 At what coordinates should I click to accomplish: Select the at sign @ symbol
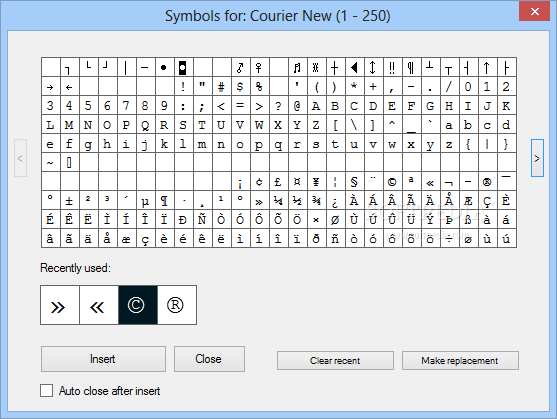point(297,106)
